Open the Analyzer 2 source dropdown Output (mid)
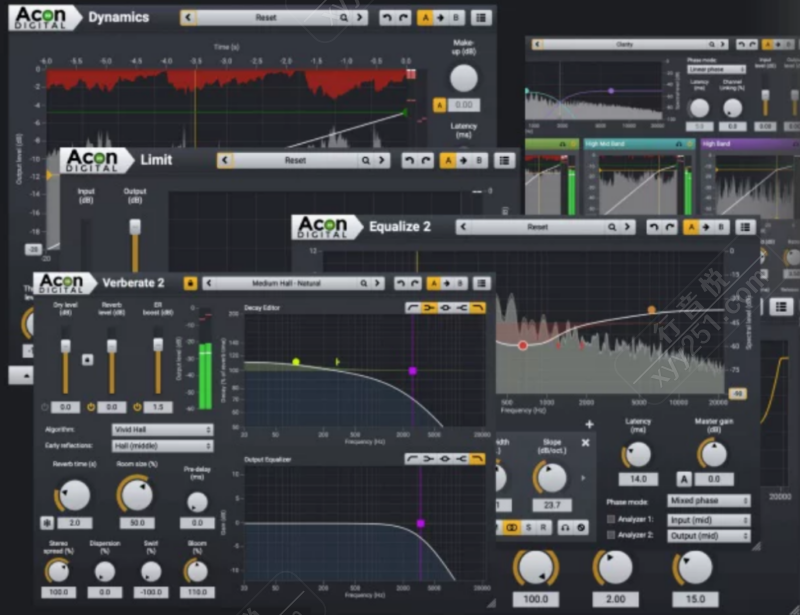 pos(709,535)
